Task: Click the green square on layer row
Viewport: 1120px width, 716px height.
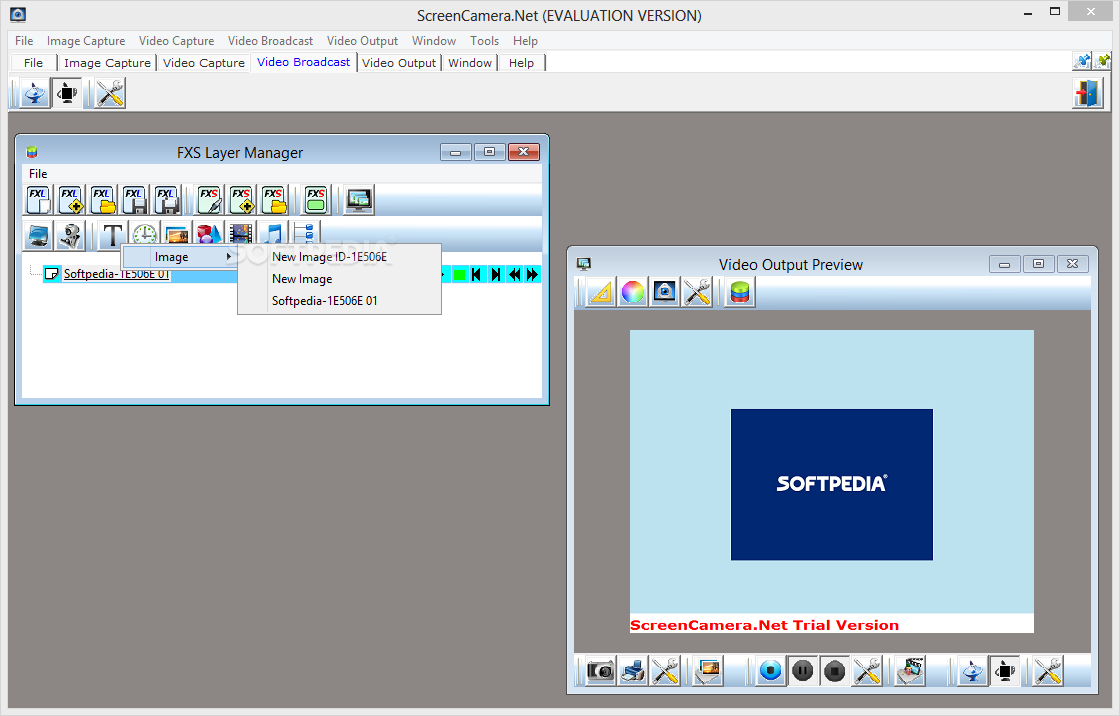Action: [460, 274]
